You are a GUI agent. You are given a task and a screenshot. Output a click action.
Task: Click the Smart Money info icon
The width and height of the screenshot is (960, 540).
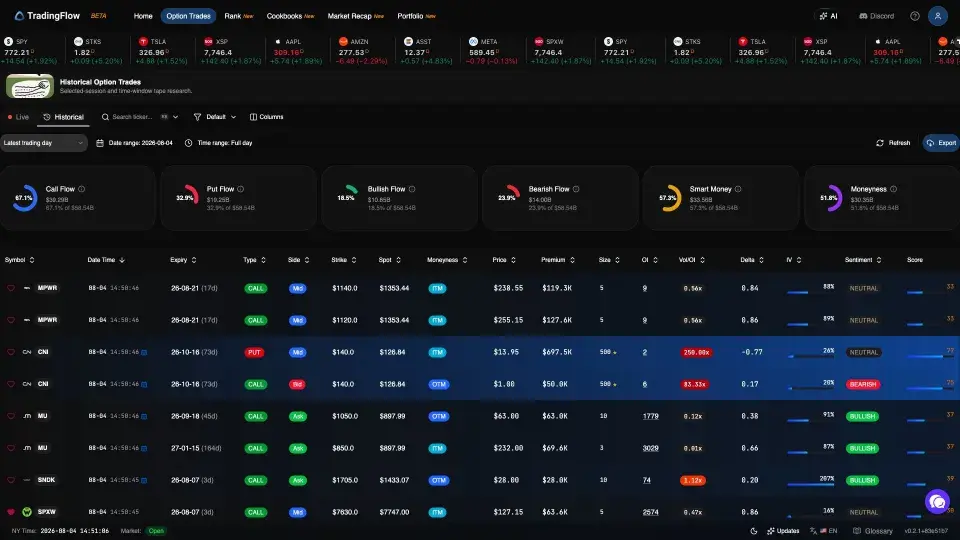(x=738, y=189)
